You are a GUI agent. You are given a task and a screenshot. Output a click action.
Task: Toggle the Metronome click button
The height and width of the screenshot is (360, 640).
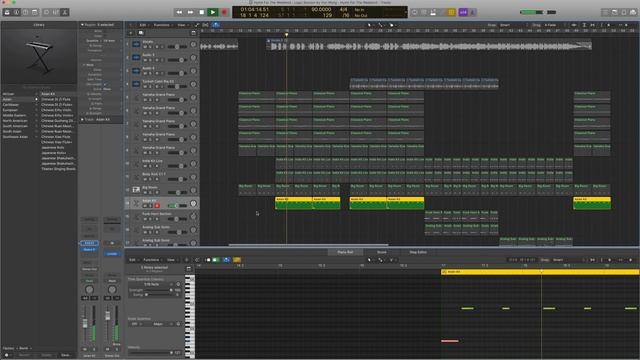(472, 12)
